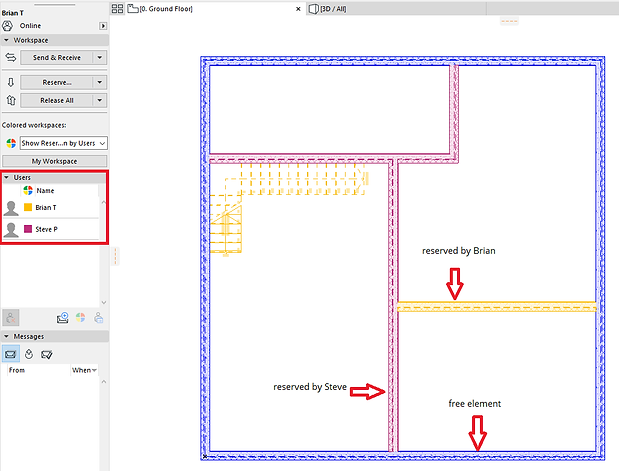This screenshot has height=471, width=619.
Task: Click Brian T's yellow color swatch
Action: click(x=28, y=207)
